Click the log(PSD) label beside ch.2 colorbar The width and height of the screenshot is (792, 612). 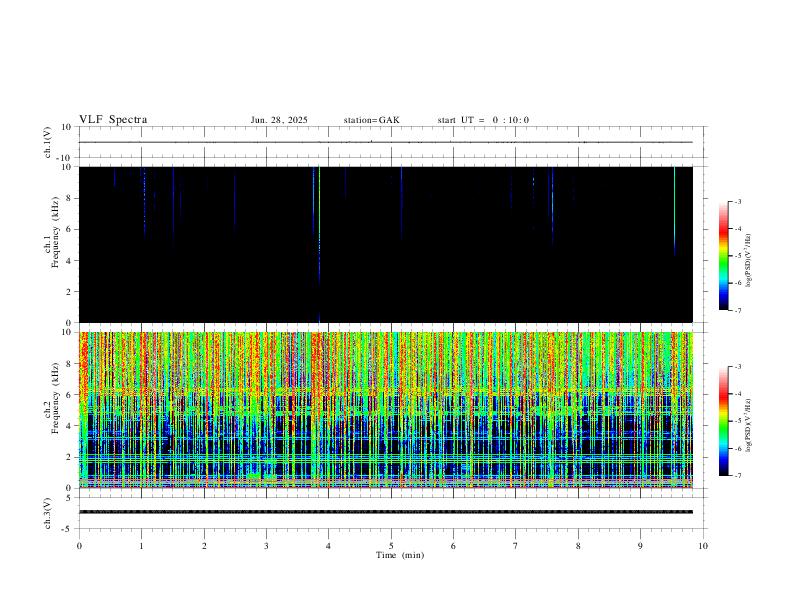(748, 426)
